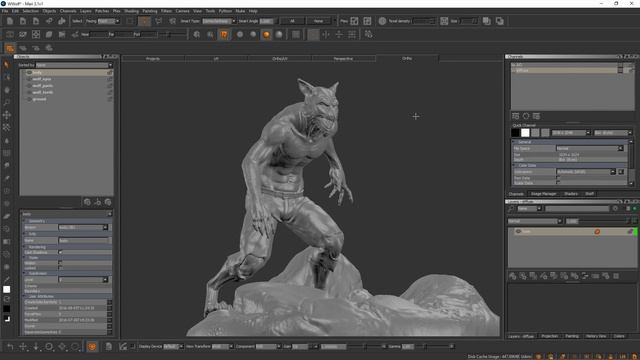Image resolution: width=640 pixels, height=360 pixels.
Task: Open the History View tab at bottom right
Action: [596, 336]
